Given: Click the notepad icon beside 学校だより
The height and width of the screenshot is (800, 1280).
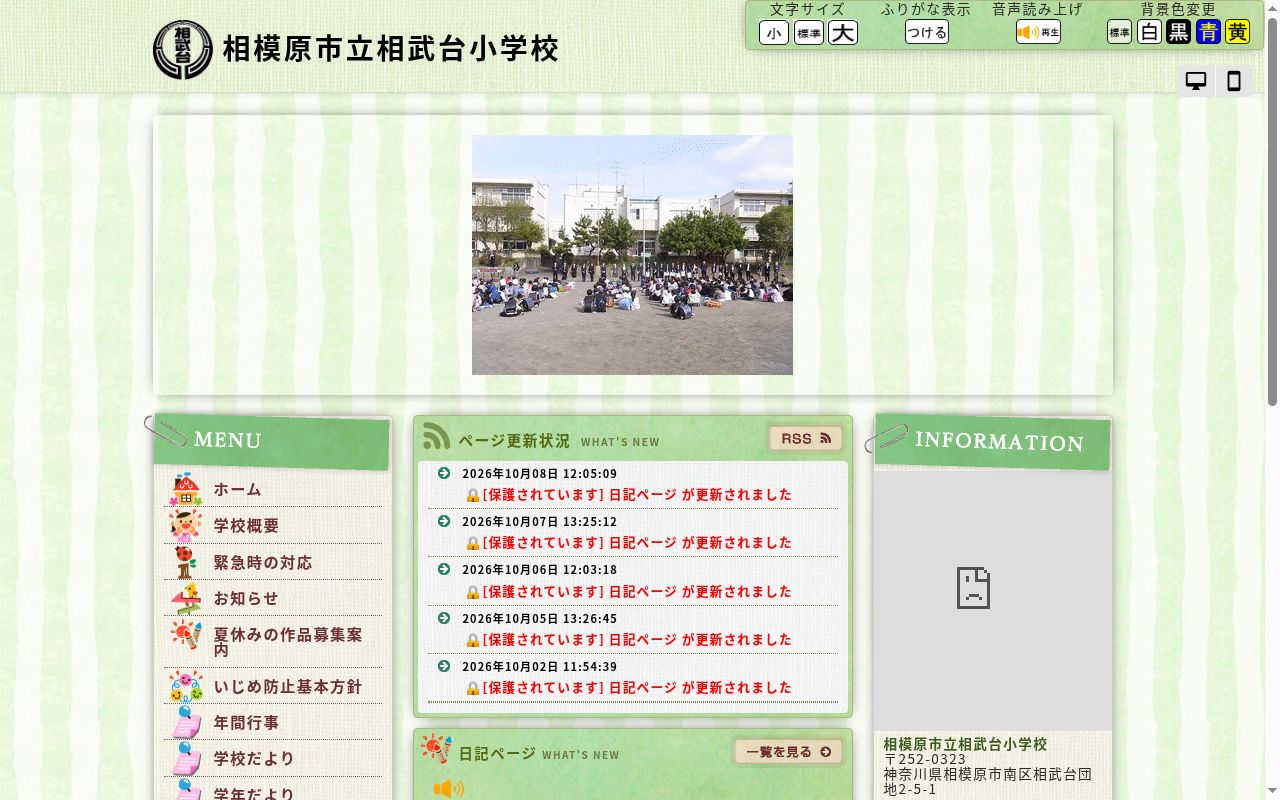Looking at the screenshot, I should coord(186,758).
